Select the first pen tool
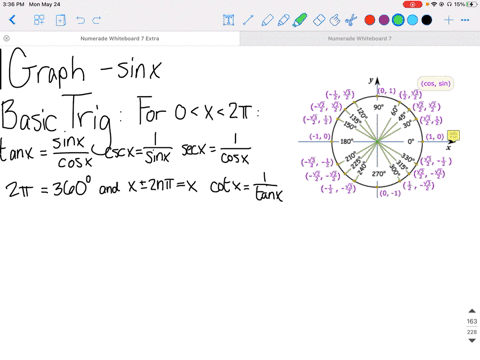The width and height of the screenshot is (480, 360). (267, 20)
